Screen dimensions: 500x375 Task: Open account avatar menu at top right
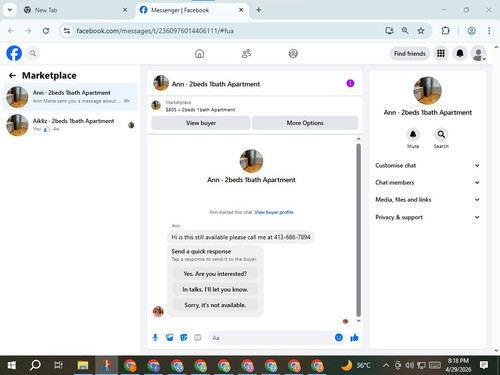479,53
